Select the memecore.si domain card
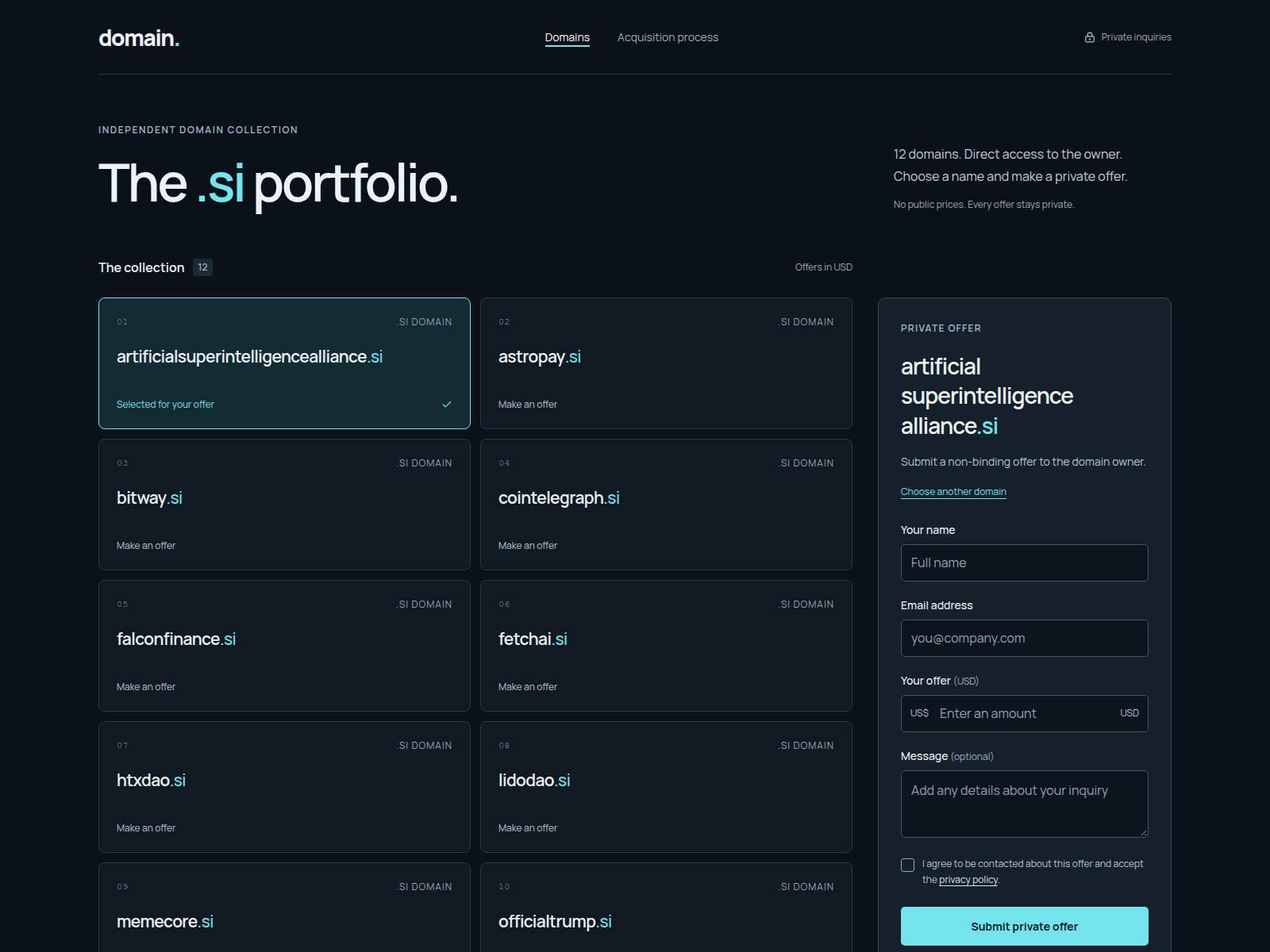This screenshot has height=952, width=1270. pyautogui.click(x=284, y=908)
